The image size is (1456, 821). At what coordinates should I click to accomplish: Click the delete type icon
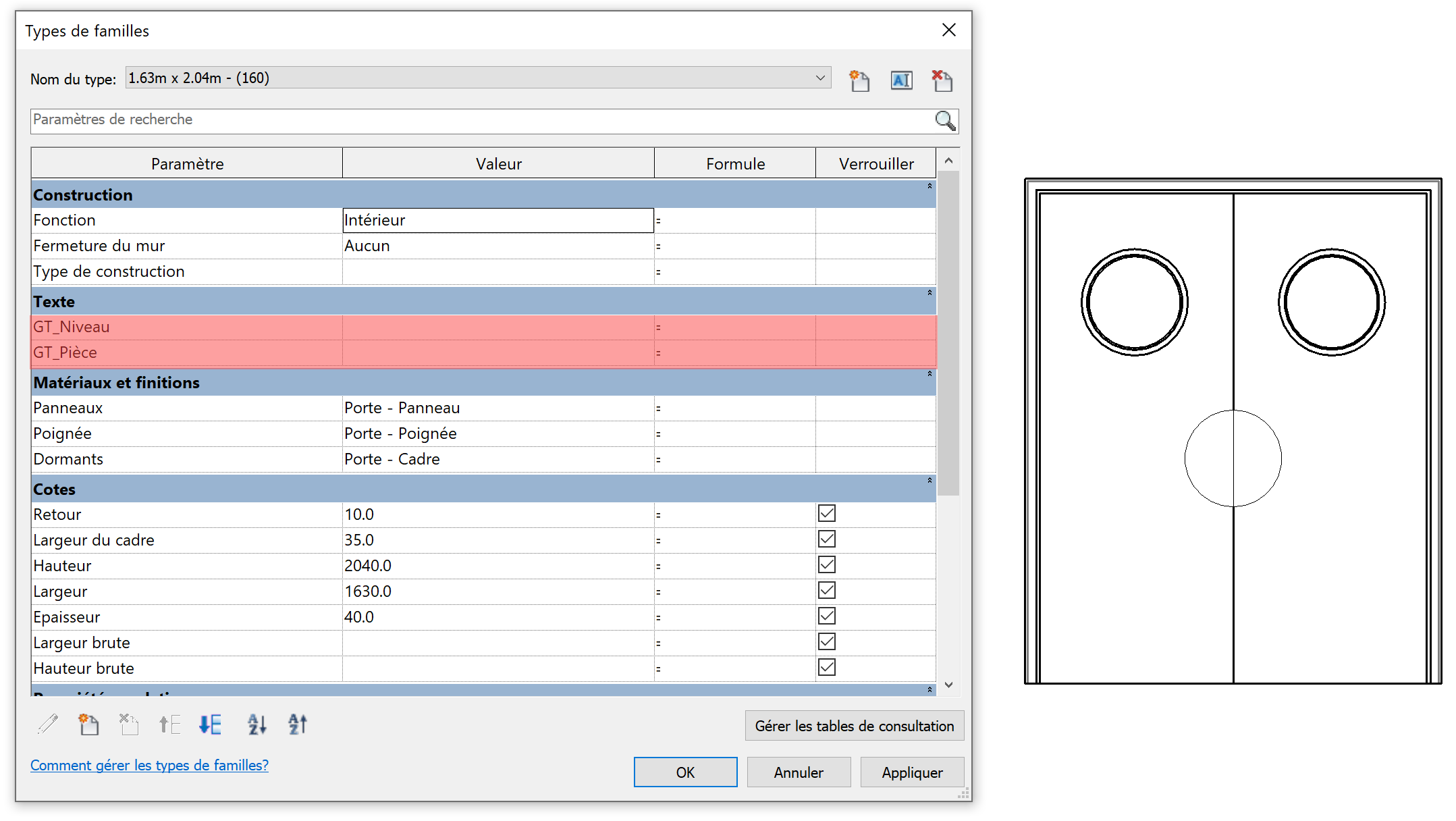[x=942, y=80]
